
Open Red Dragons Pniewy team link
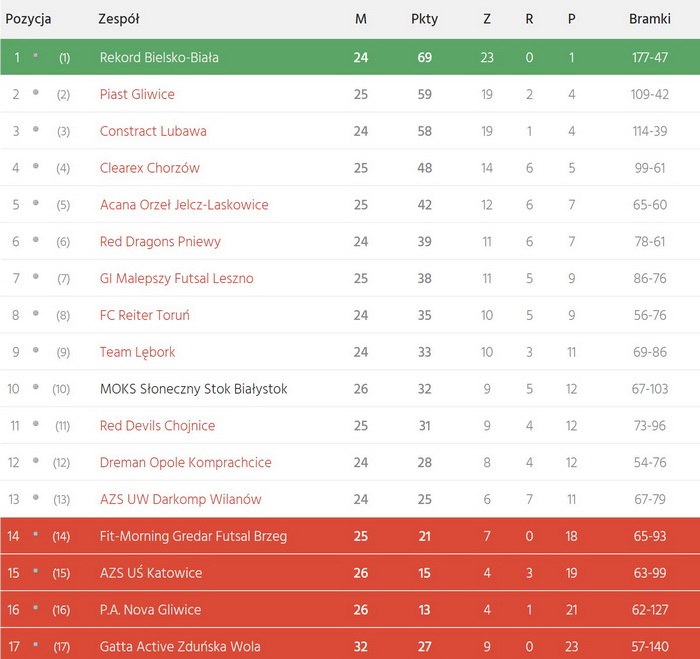coord(160,242)
